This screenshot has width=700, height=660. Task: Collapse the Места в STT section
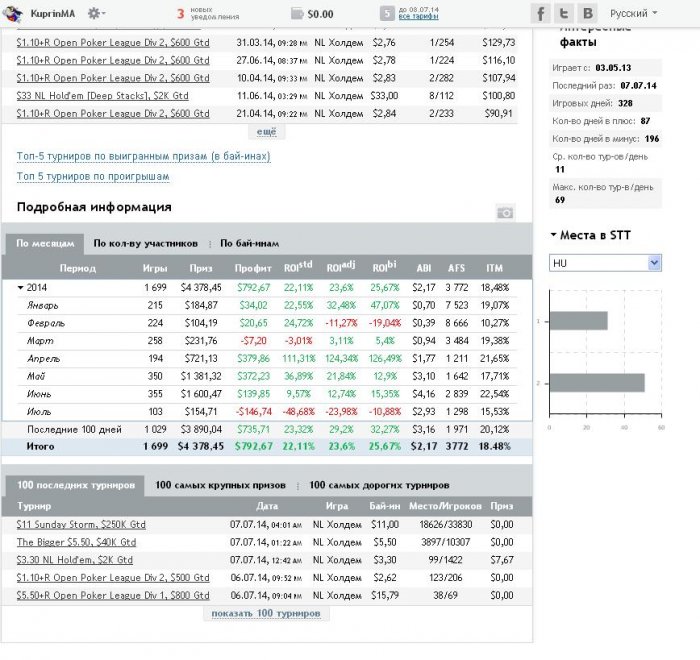554,236
